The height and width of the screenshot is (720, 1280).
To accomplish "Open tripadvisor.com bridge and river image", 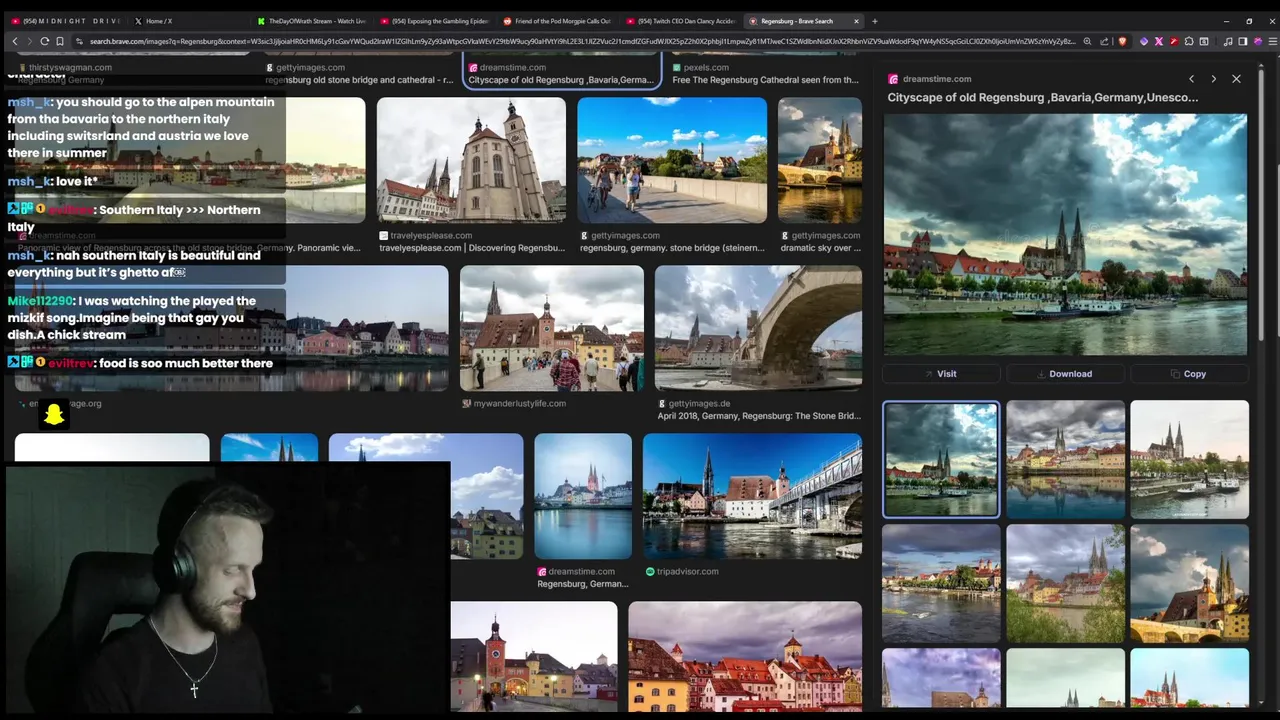I will (752, 496).
